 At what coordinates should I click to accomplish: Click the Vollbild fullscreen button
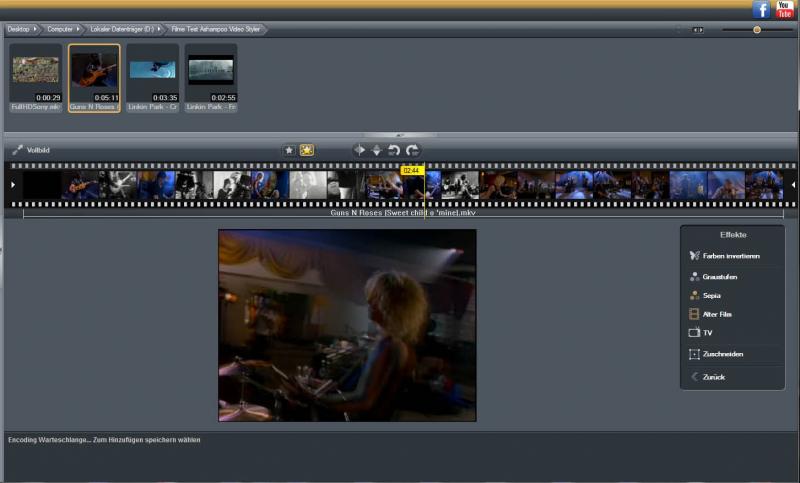(31, 150)
